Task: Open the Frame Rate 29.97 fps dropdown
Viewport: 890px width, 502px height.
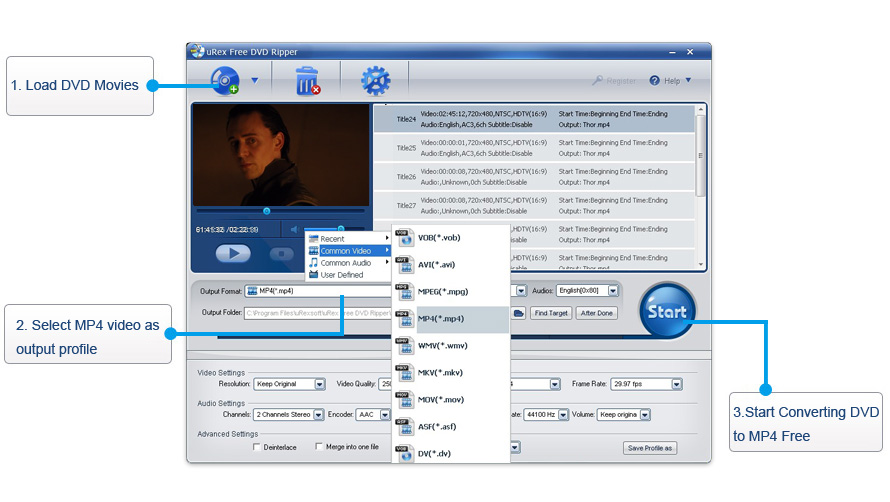Action: point(678,384)
